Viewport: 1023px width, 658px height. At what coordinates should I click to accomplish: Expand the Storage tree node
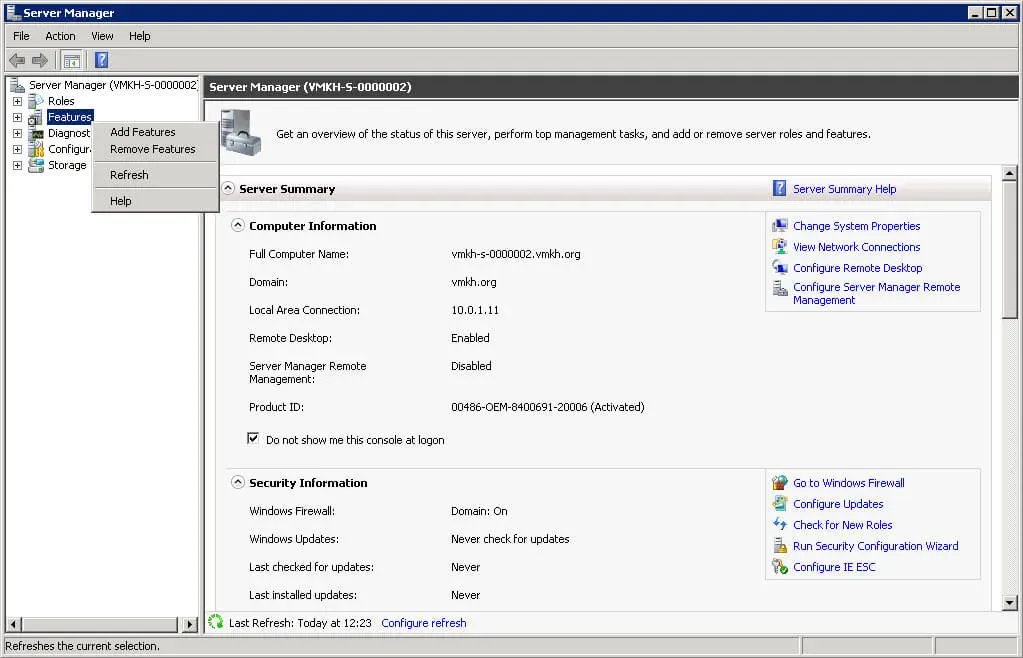point(18,166)
